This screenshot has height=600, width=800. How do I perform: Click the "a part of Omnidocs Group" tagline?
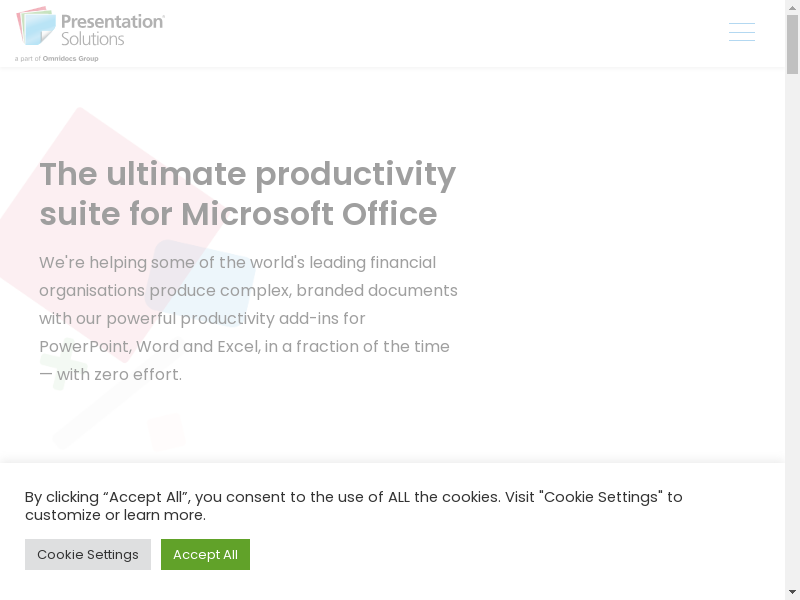(x=57, y=59)
